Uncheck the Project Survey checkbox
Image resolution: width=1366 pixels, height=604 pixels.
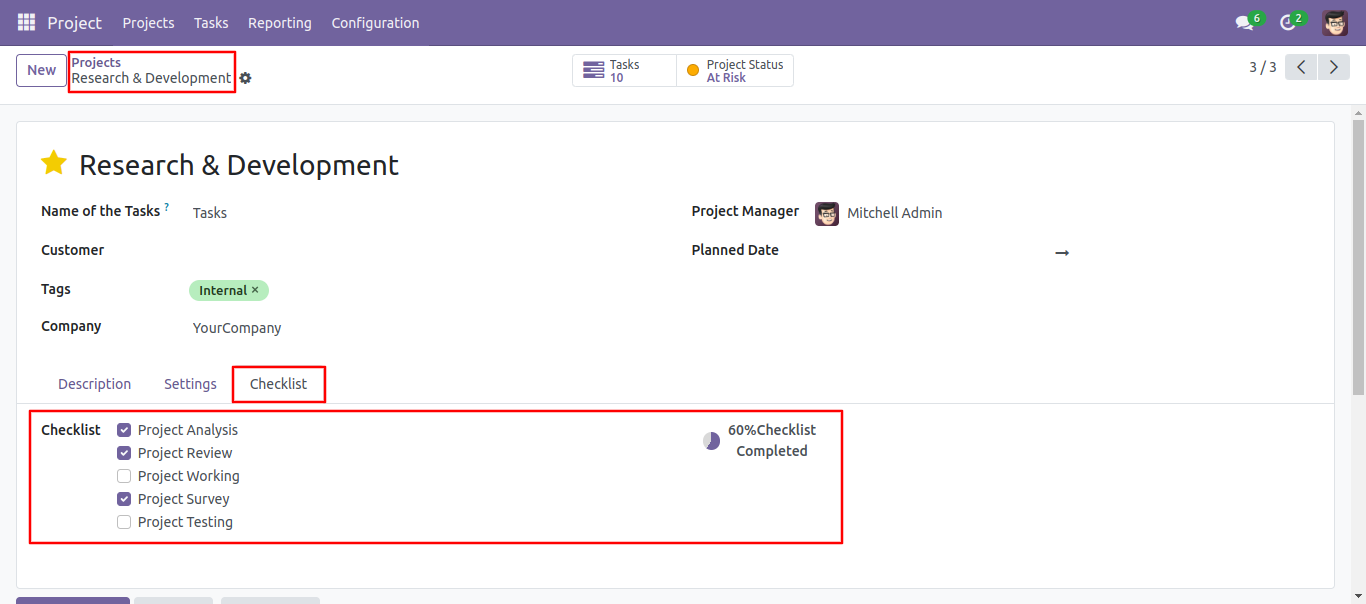(x=124, y=499)
